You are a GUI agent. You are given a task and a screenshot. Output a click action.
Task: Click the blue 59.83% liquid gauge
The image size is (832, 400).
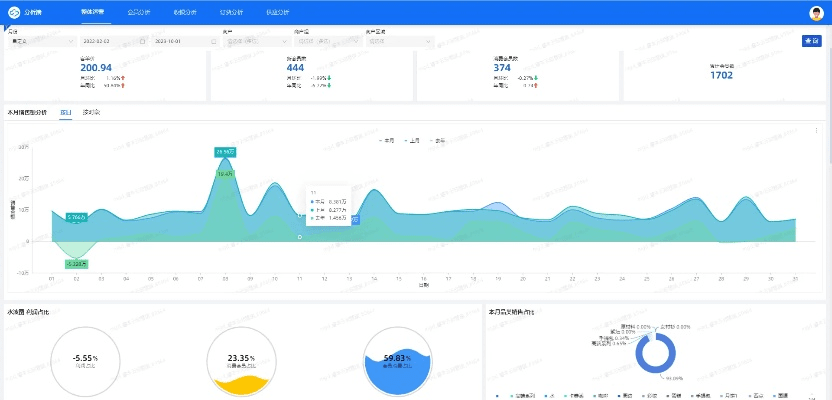399,360
